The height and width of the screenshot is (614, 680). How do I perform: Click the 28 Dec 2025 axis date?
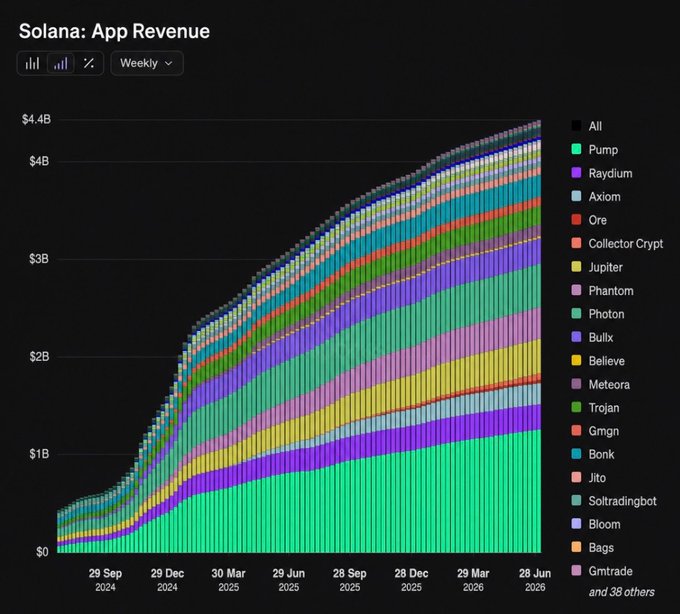[x=411, y=580]
